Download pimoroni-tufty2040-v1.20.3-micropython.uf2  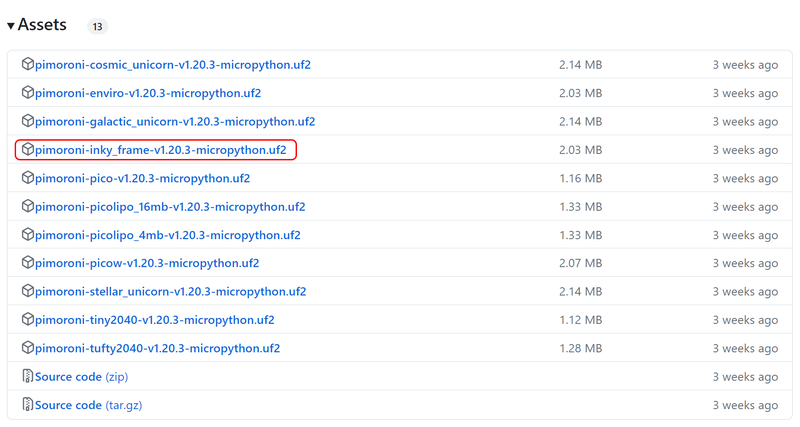coord(157,348)
